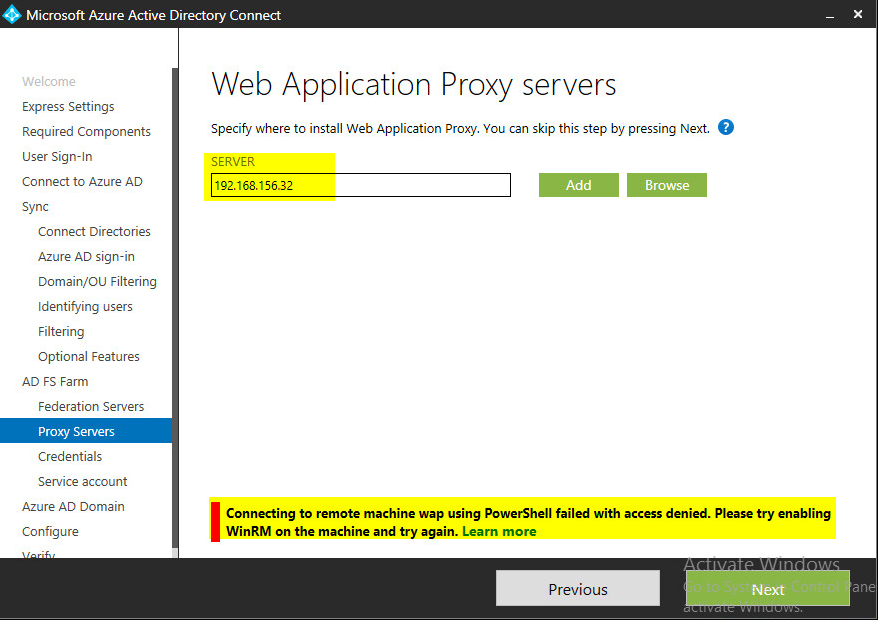878x620 pixels.
Task: Go to Connect to Azure AD step
Action: click(x=82, y=182)
